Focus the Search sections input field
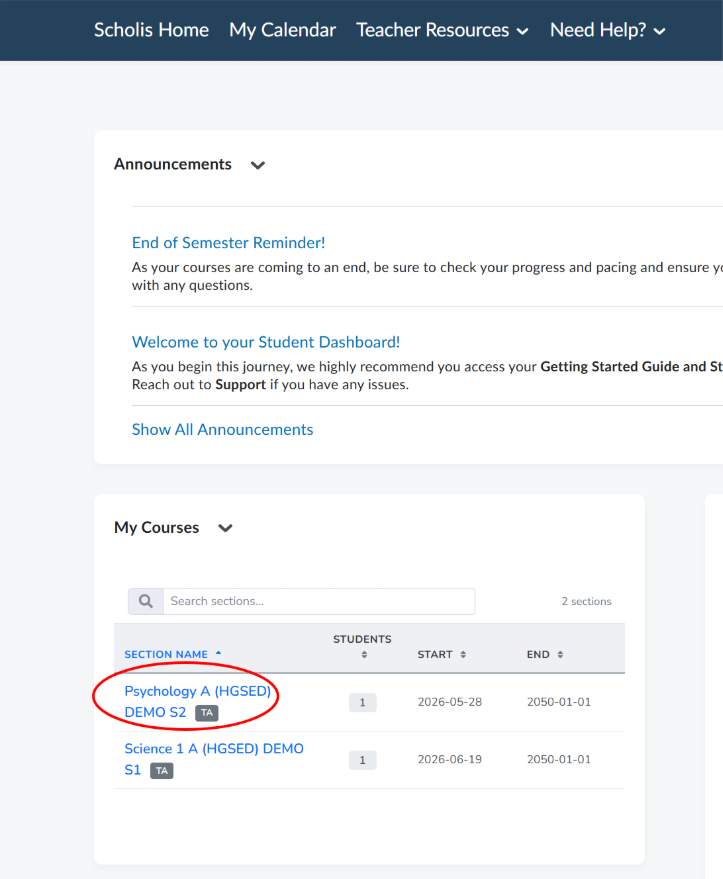Screen dimensions: 723x879 point(319,602)
